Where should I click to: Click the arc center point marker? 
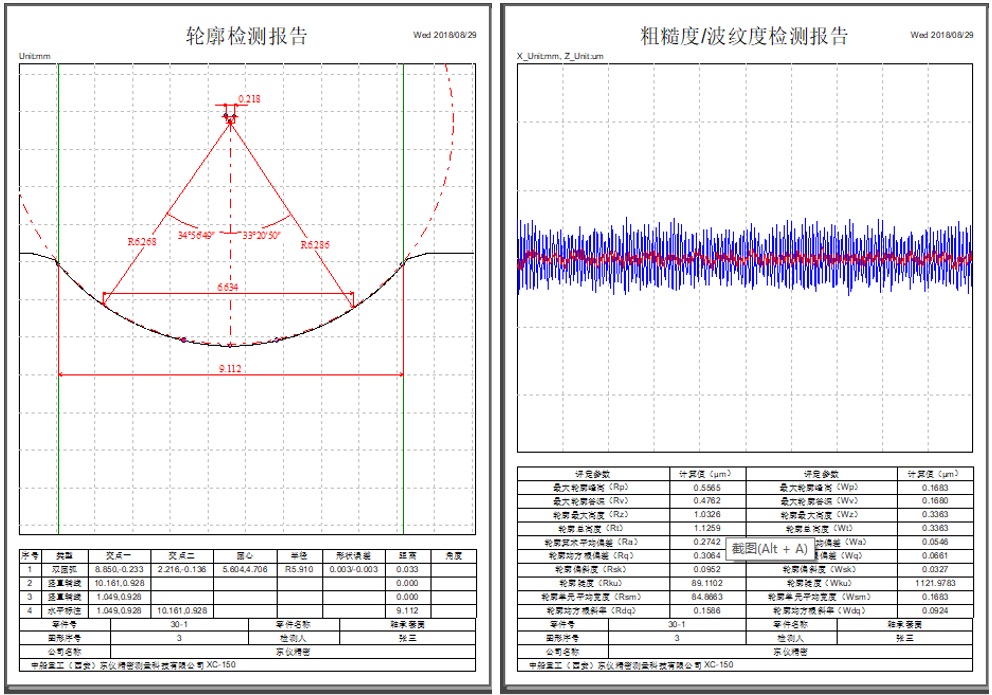pyautogui.click(x=231, y=119)
